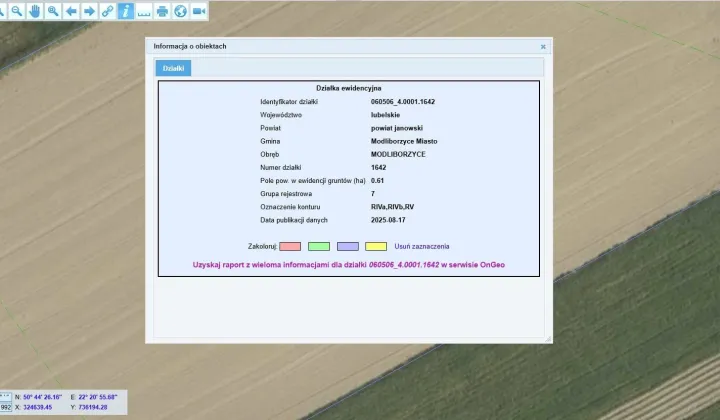Click the 'Grupa rejestrowa' label
Image resolution: width=720 pixels, height=420 pixels.
pos(286,194)
